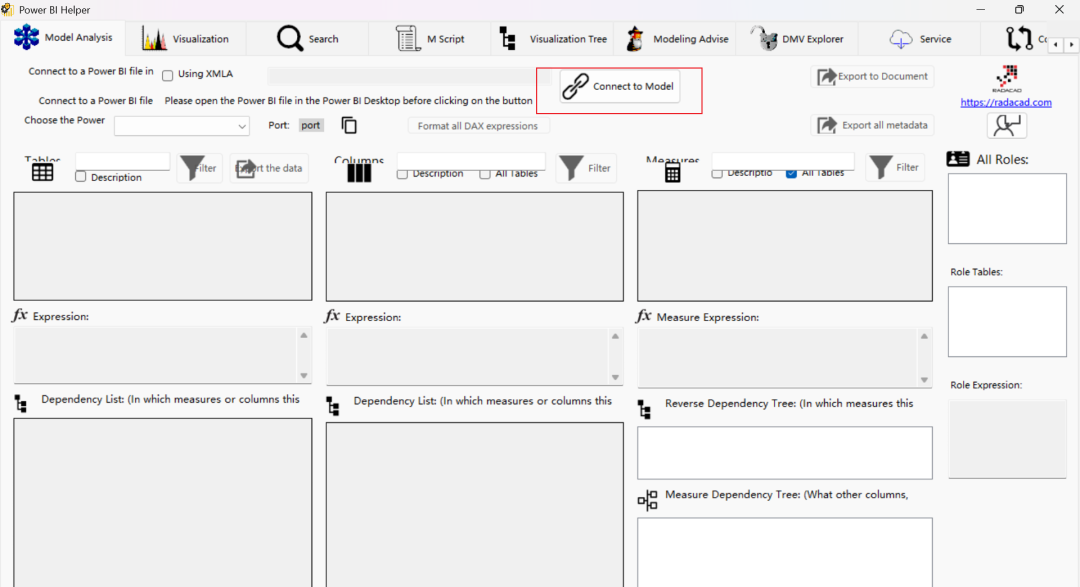Viewport: 1080px width, 587px height.
Task: Open the radacad.com link
Action: [1006, 102]
